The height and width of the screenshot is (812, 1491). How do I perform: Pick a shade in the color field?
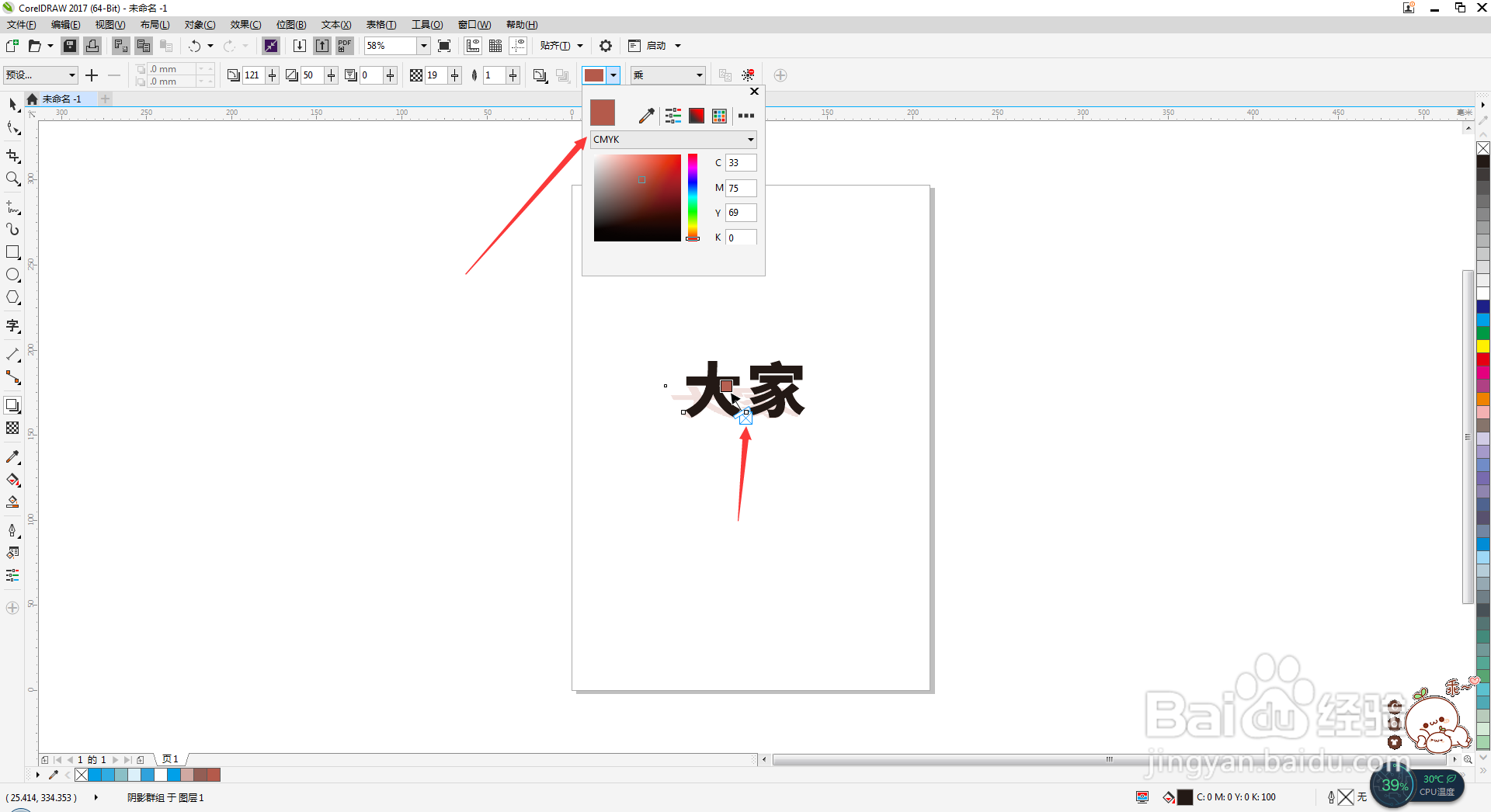point(638,198)
